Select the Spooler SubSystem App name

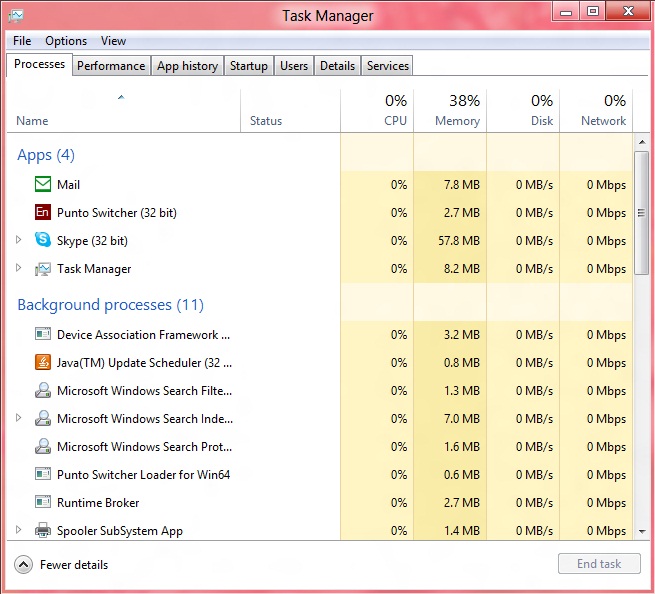tap(120, 531)
